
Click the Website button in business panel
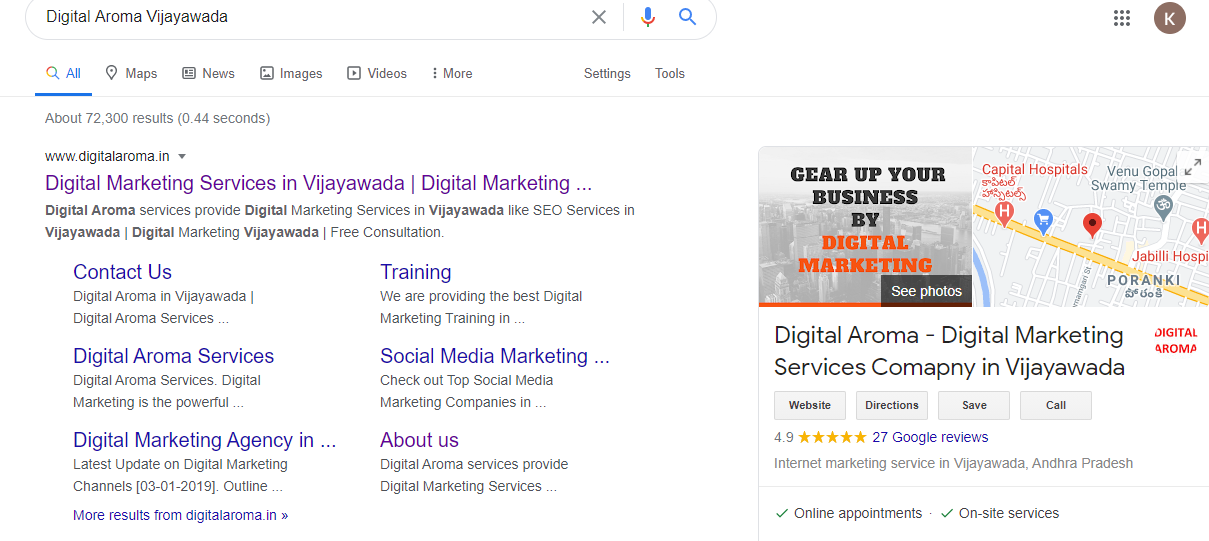click(810, 405)
